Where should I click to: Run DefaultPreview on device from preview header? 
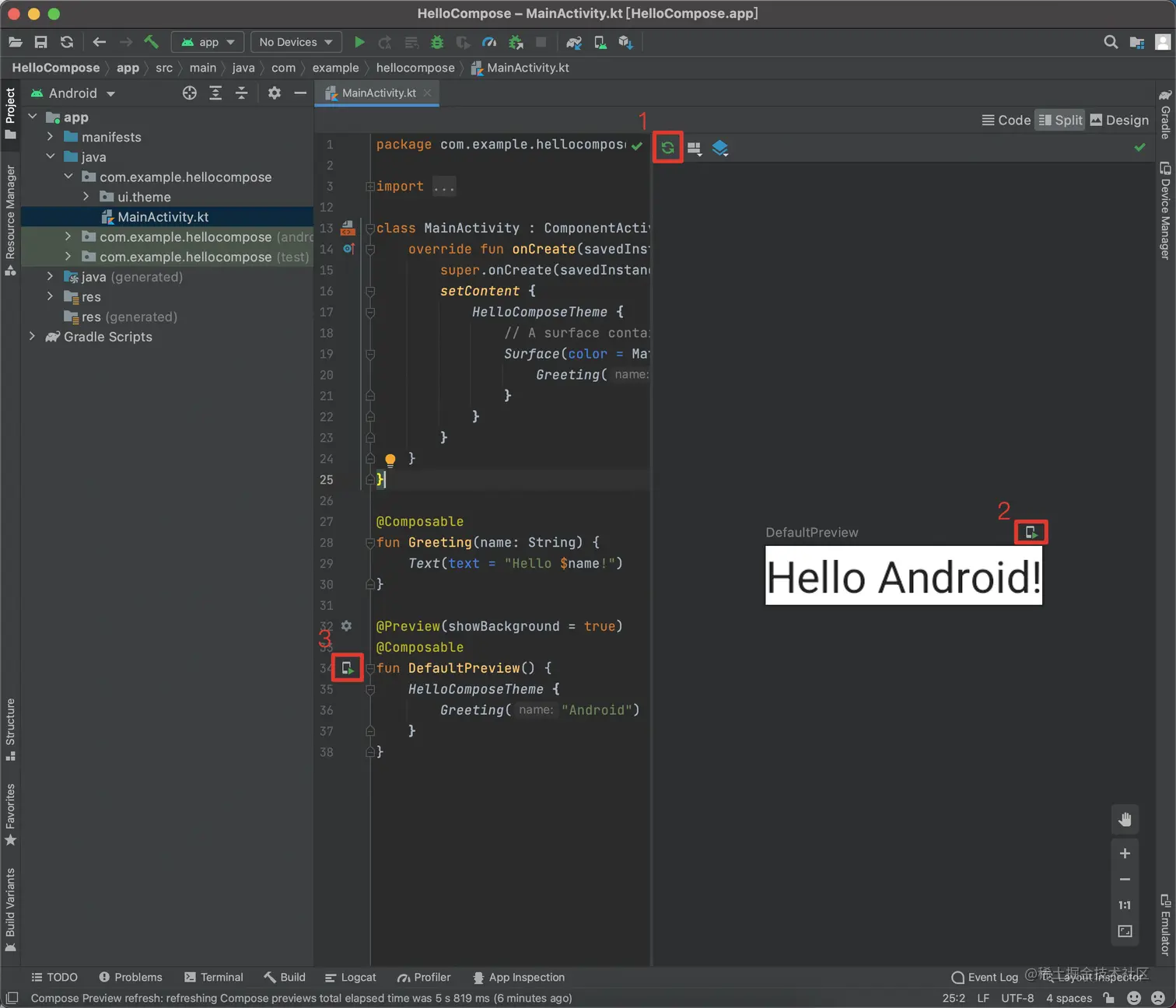pos(1031,533)
